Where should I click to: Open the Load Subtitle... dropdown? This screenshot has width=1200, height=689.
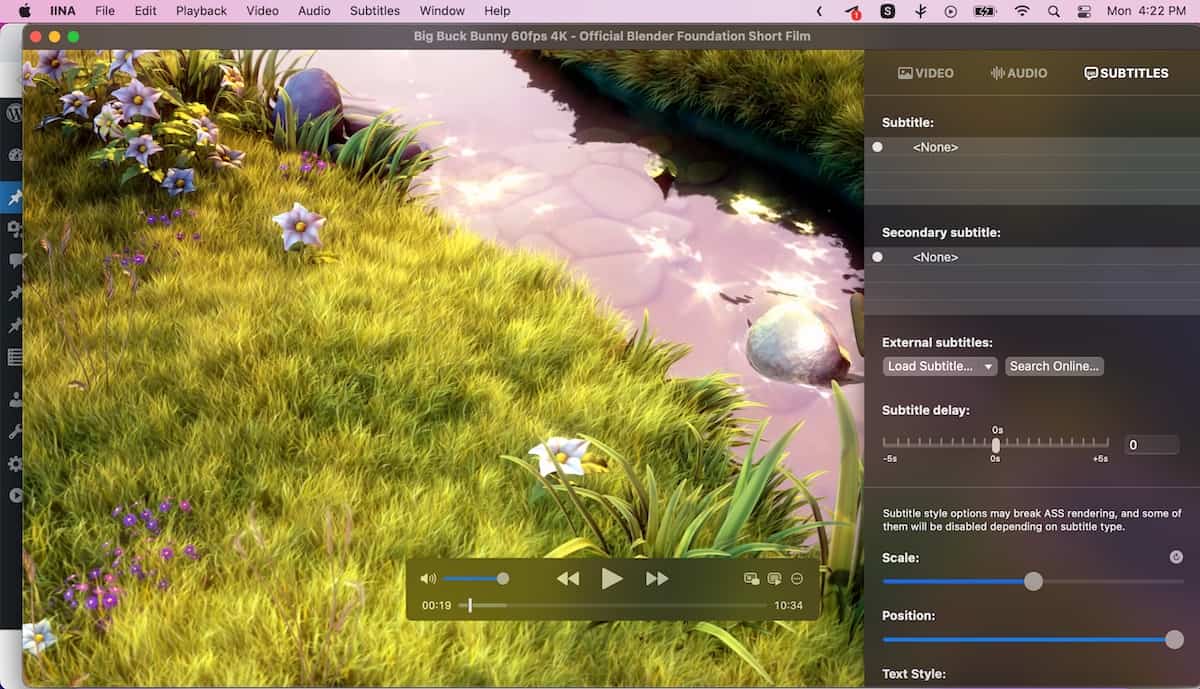pos(940,366)
